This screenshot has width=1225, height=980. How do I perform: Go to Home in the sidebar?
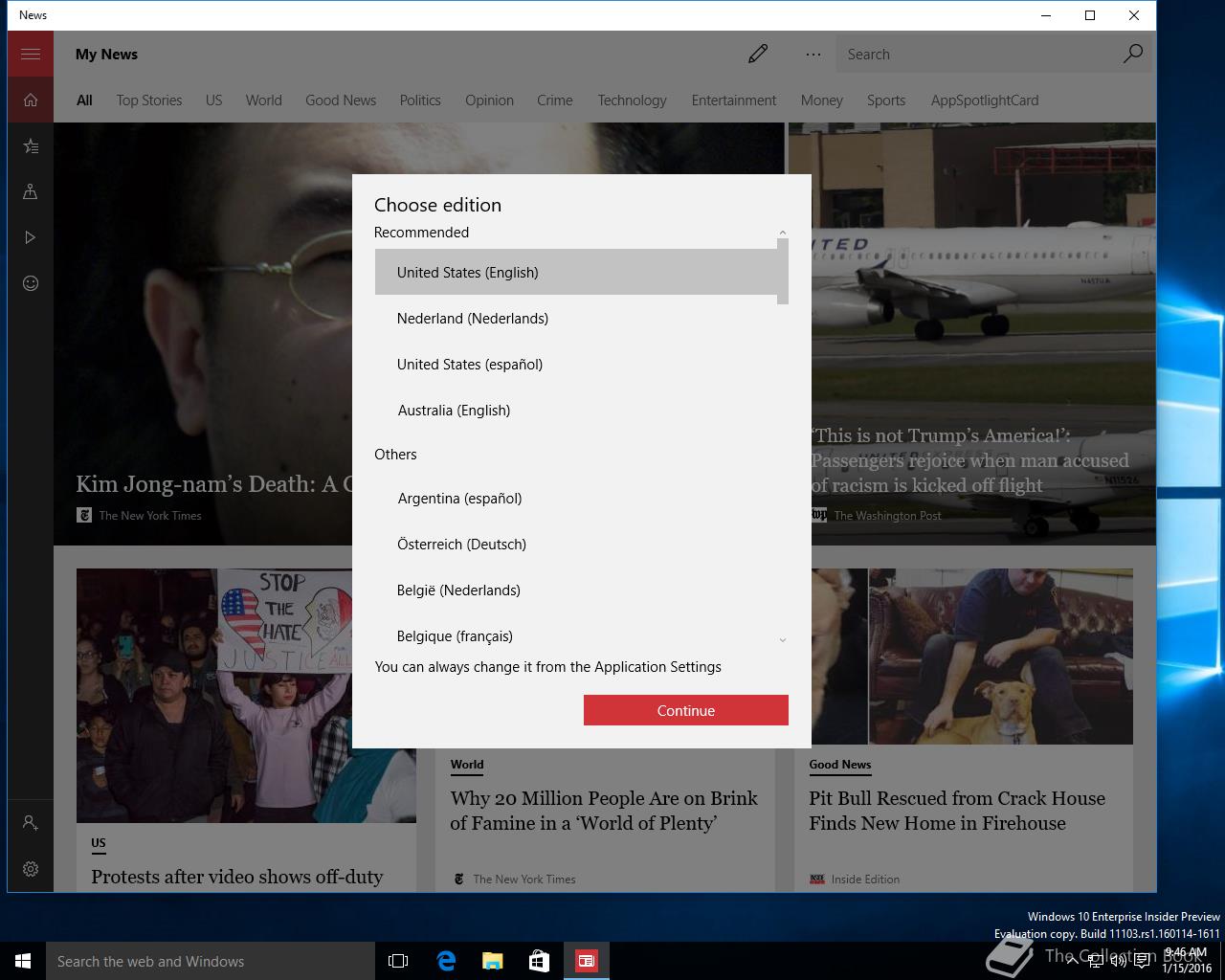tap(31, 100)
